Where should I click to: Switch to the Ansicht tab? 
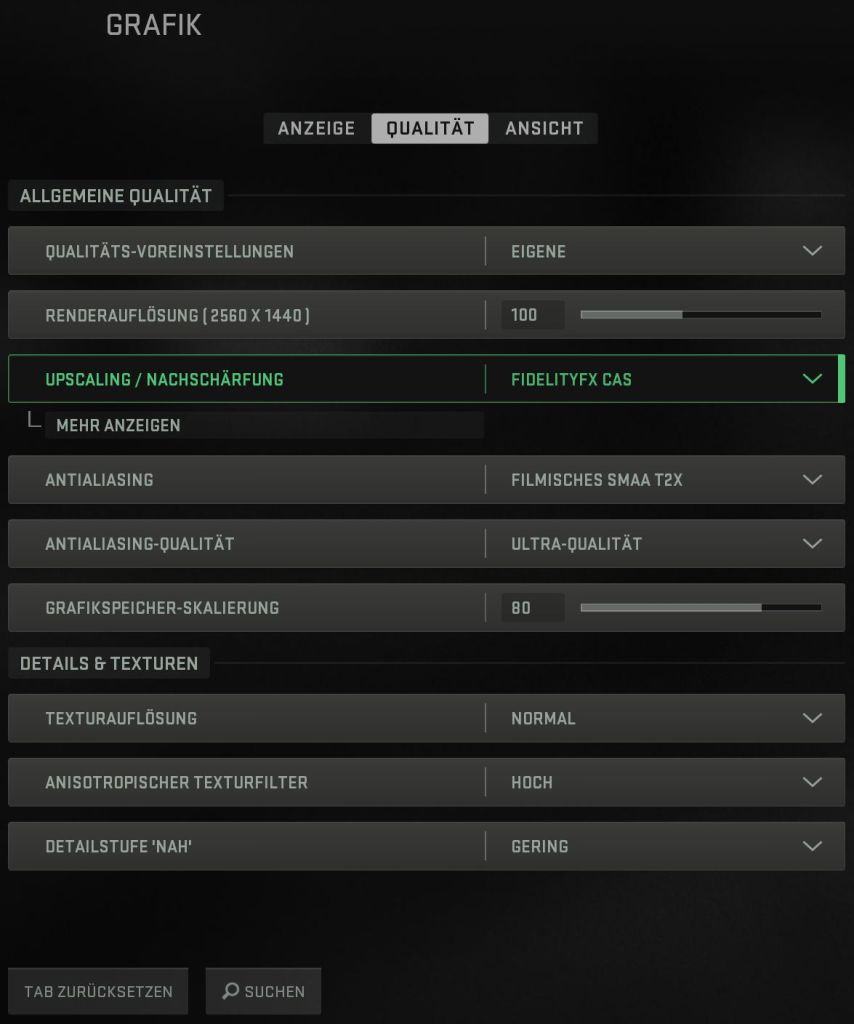click(x=543, y=128)
